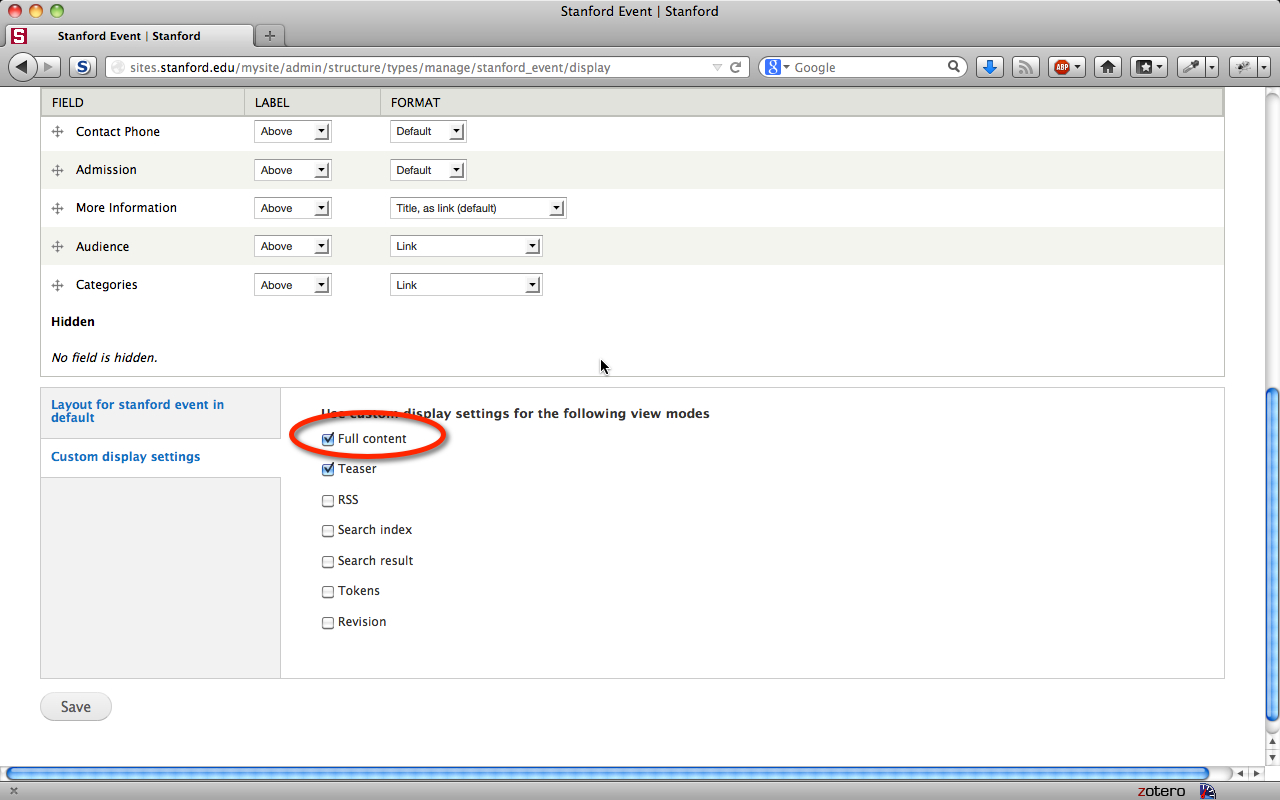Select the Custom display settings vertical tab
The height and width of the screenshot is (800, 1280).
point(126,457)
